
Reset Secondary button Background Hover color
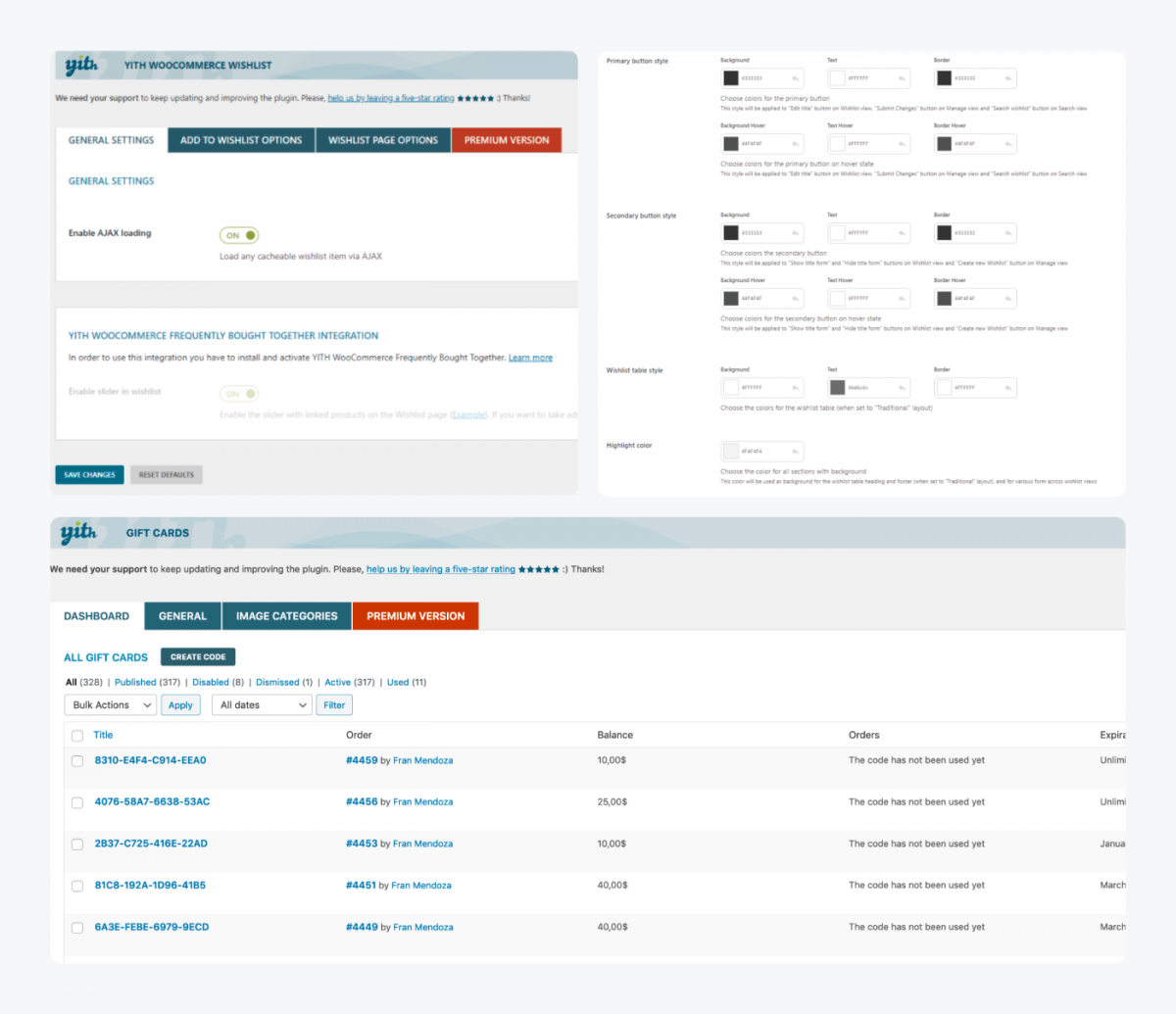[797, 299]
